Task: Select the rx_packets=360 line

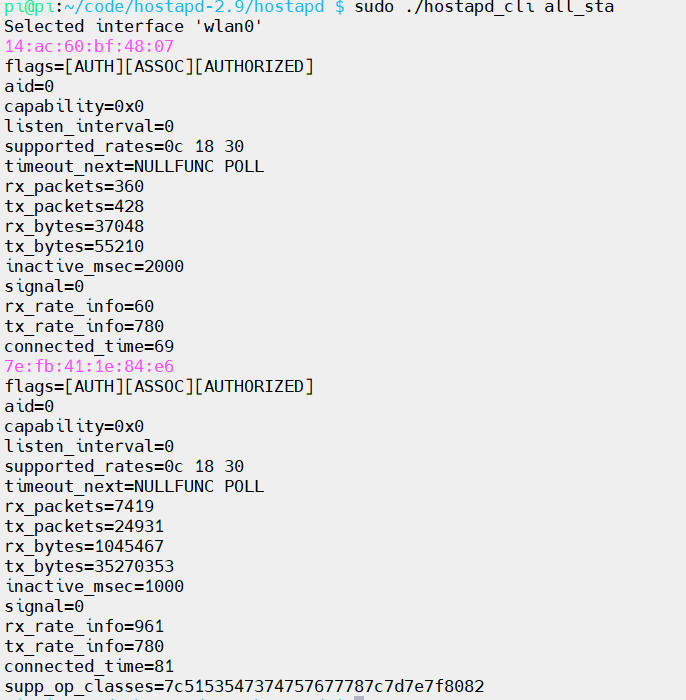Action: 74,186
